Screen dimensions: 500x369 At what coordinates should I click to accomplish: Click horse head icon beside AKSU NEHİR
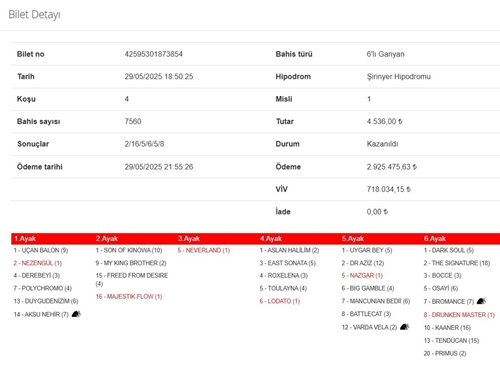pos(76,314)
